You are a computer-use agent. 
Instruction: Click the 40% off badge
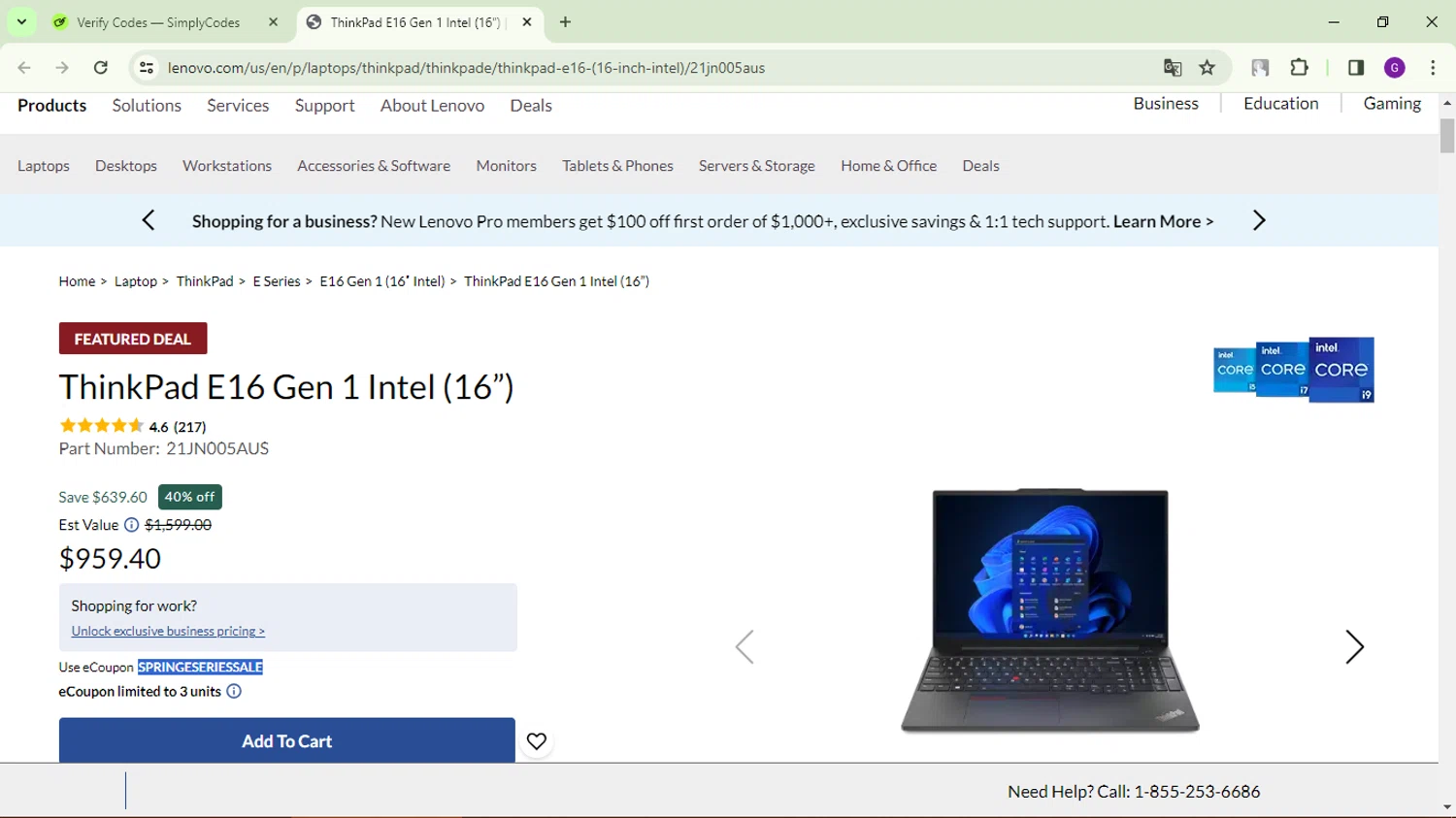190,497
